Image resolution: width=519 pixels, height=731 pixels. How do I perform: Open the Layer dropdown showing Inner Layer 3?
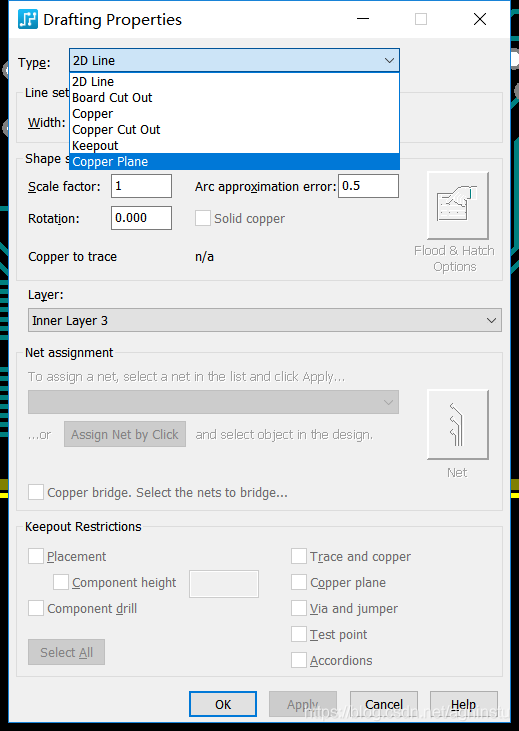tap(265, 320)
